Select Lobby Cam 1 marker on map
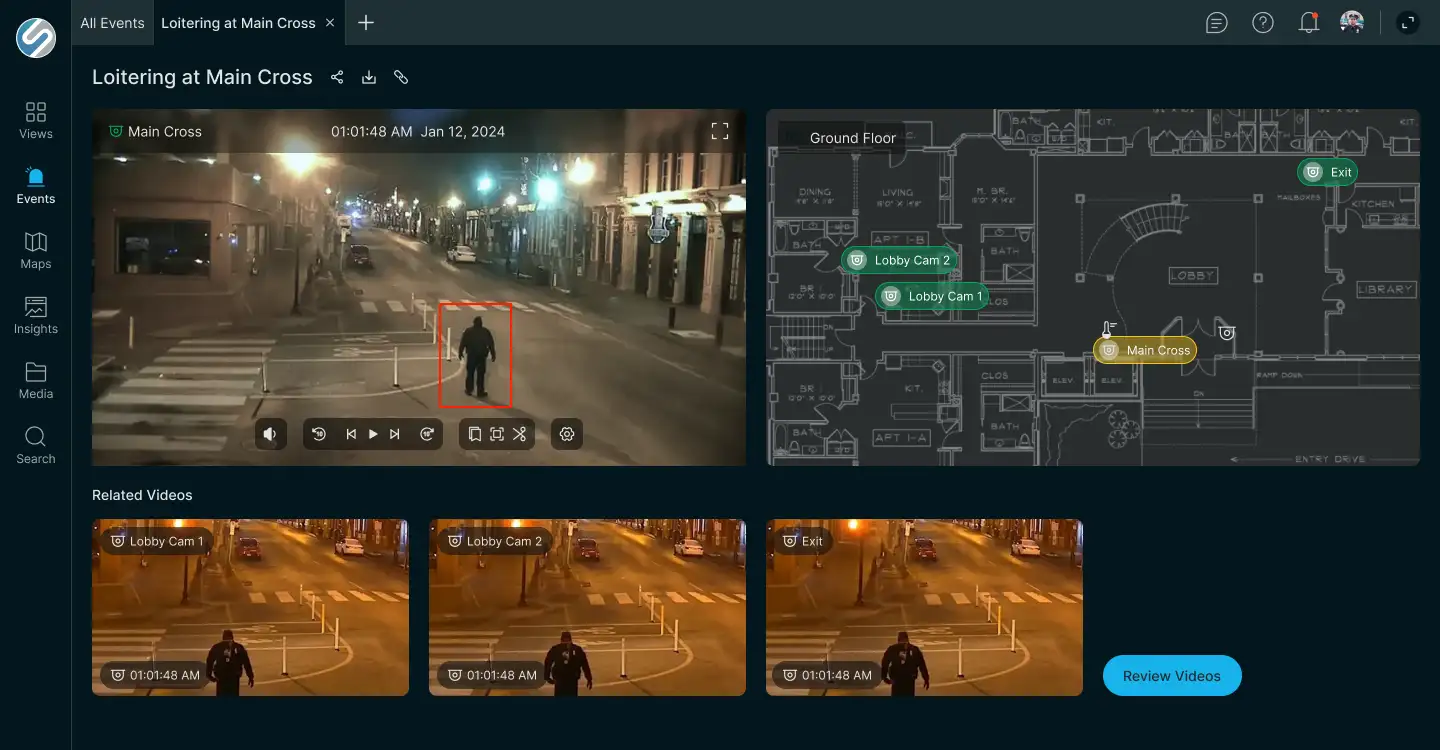This screenshot has width=1440, height=750. 933,296
